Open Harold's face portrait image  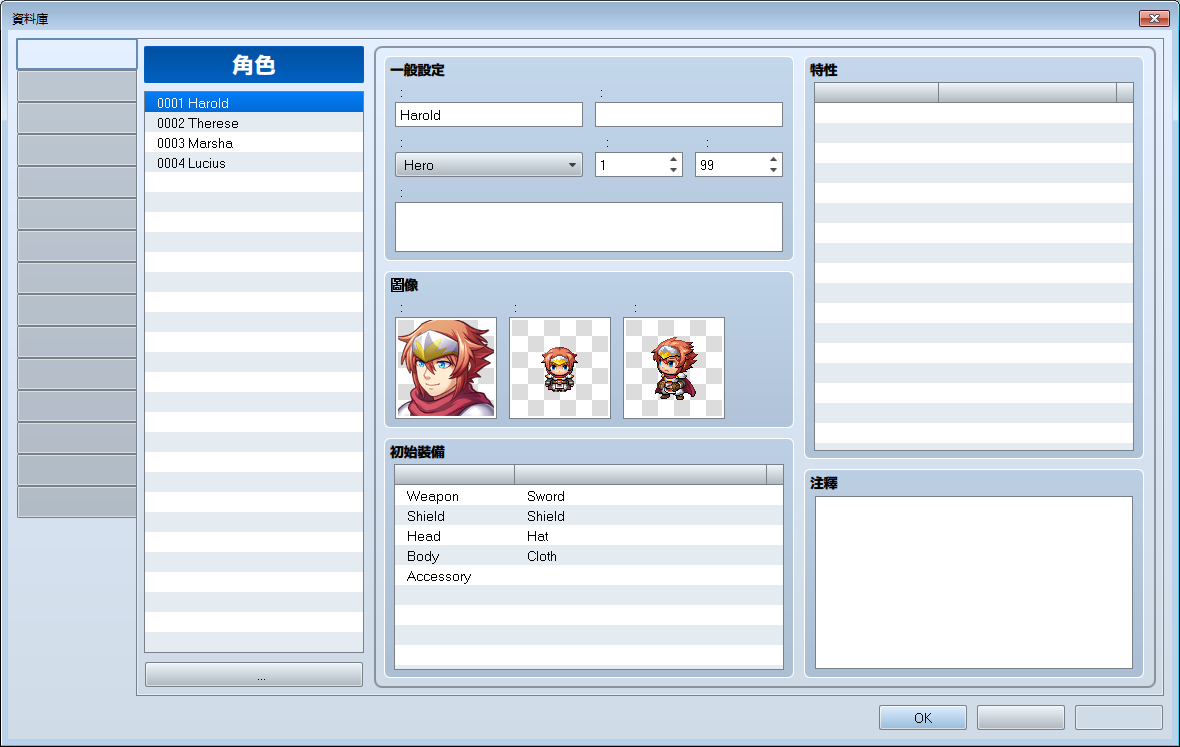point(446,368)
